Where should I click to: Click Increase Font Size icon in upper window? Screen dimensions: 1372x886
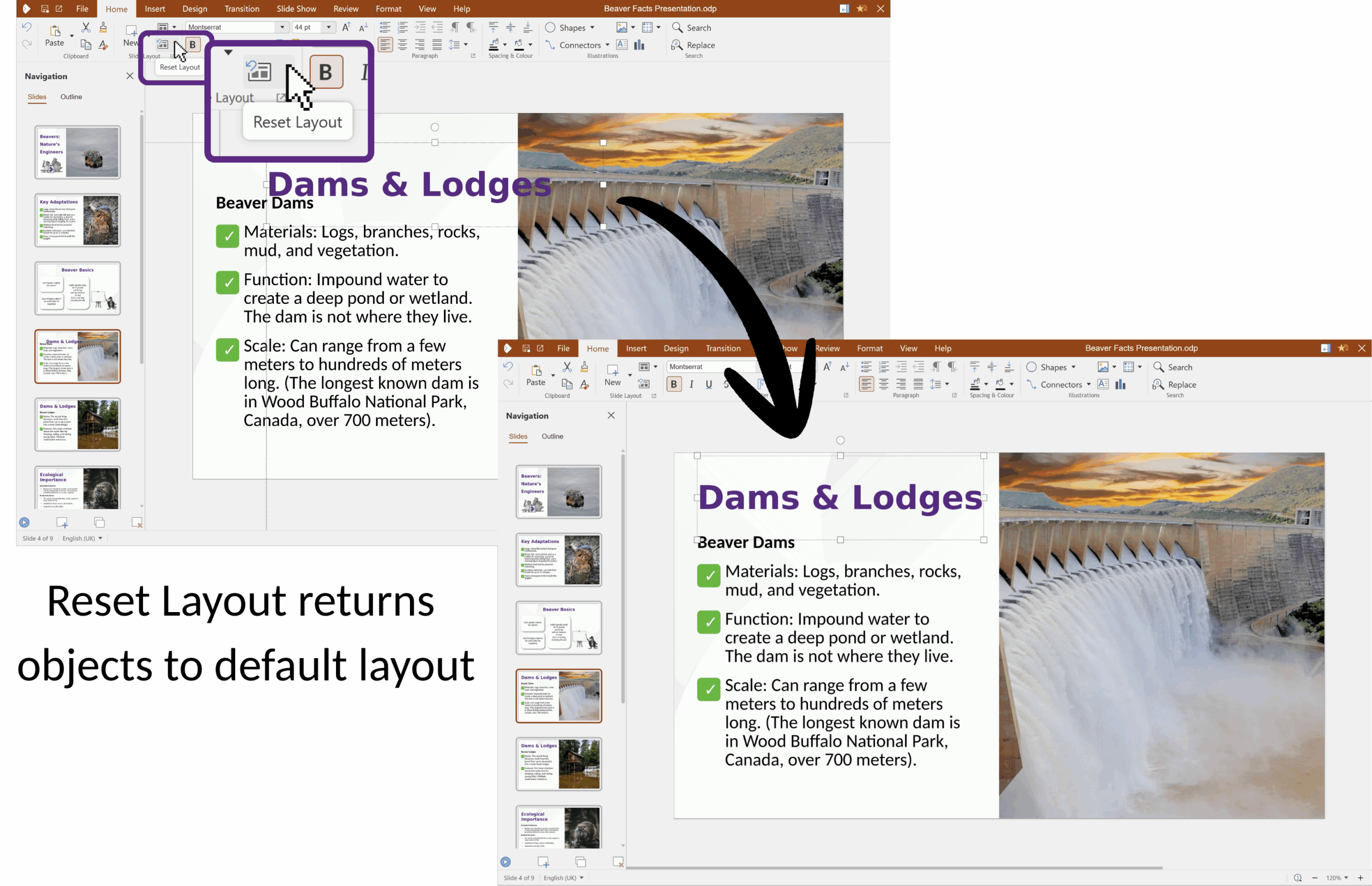pyautogui.click(x=346, y=27)
